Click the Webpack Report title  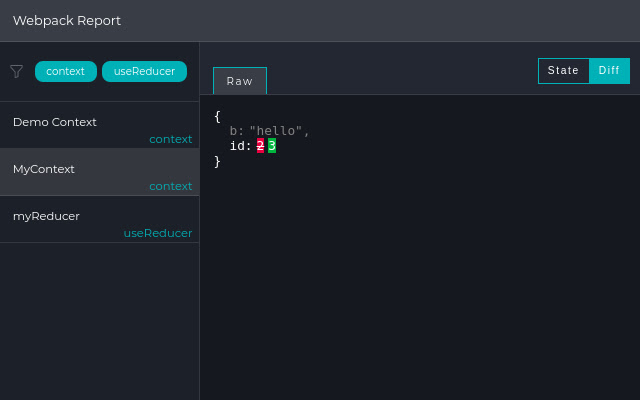pos(67,20)
